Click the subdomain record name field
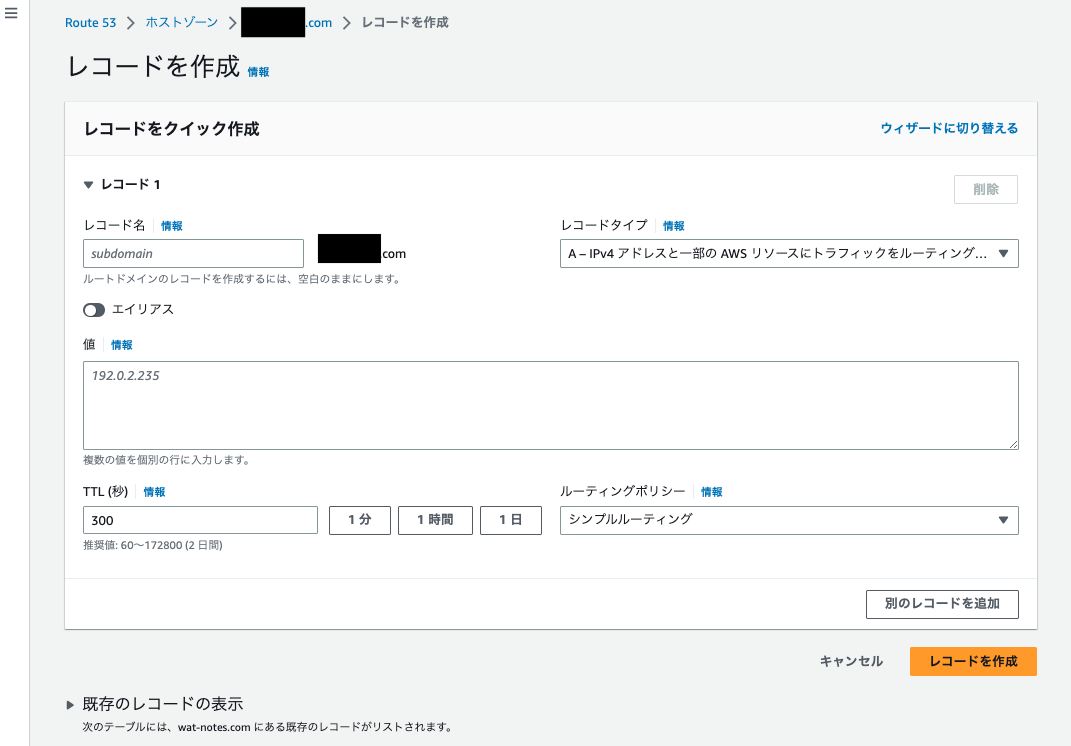Screen dimensions: 1071x746 point(193,254)
